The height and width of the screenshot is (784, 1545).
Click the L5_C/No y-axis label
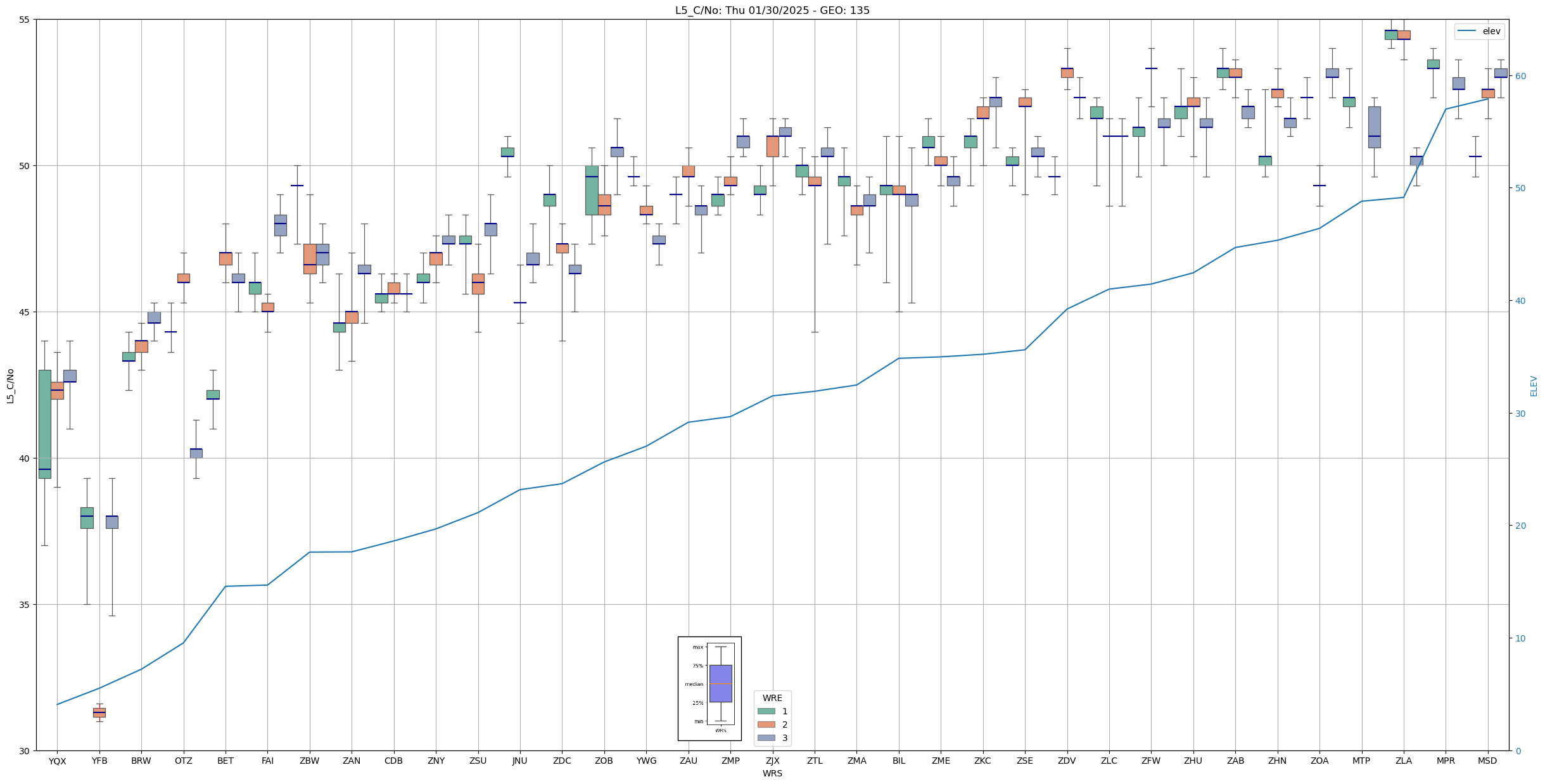(x=10, y=386)
